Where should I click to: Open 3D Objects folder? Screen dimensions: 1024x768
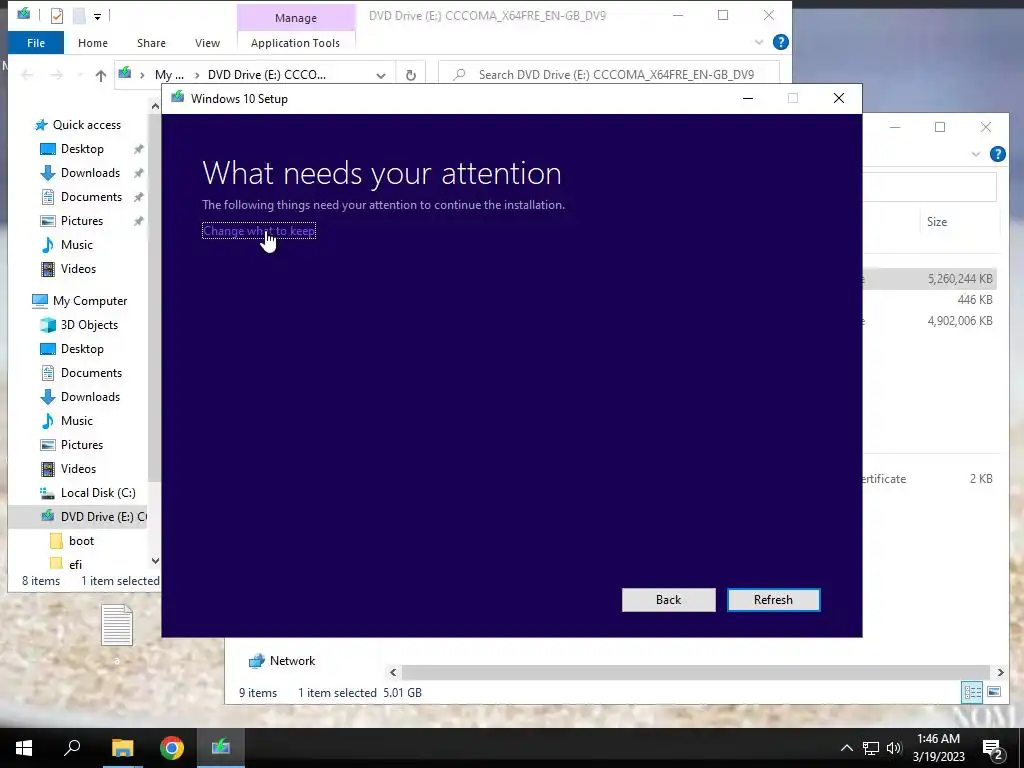(89, 325)
